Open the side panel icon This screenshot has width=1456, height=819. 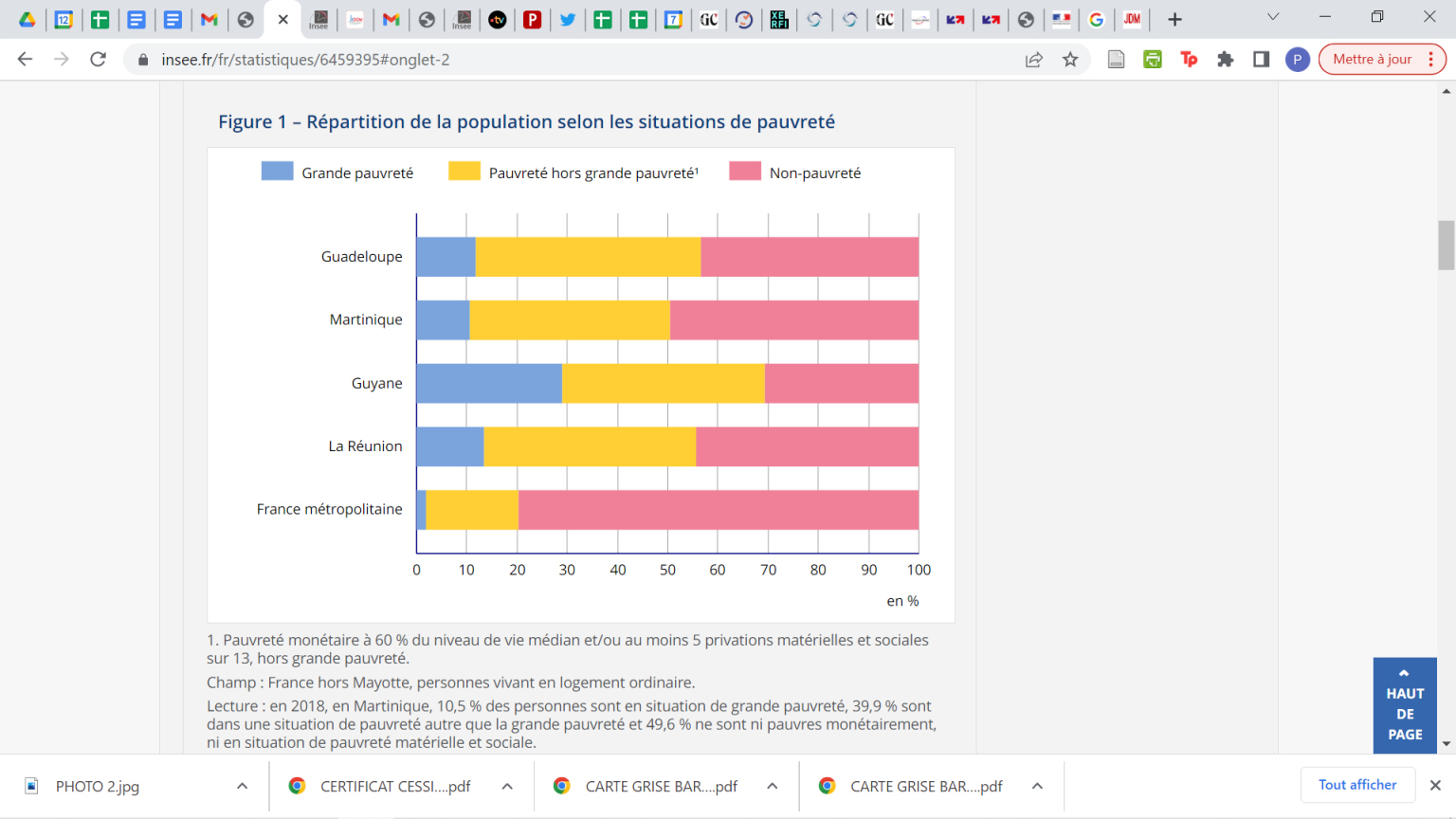click(x=1261, y=60)
